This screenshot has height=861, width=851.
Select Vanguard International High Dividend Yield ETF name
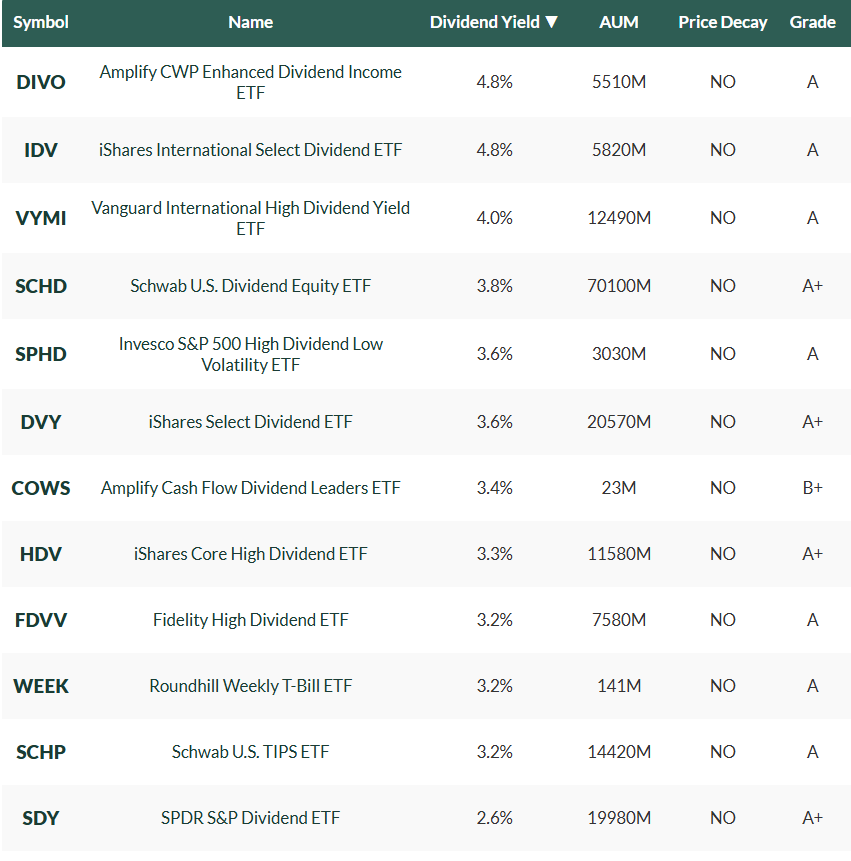(x=250, y=219)
